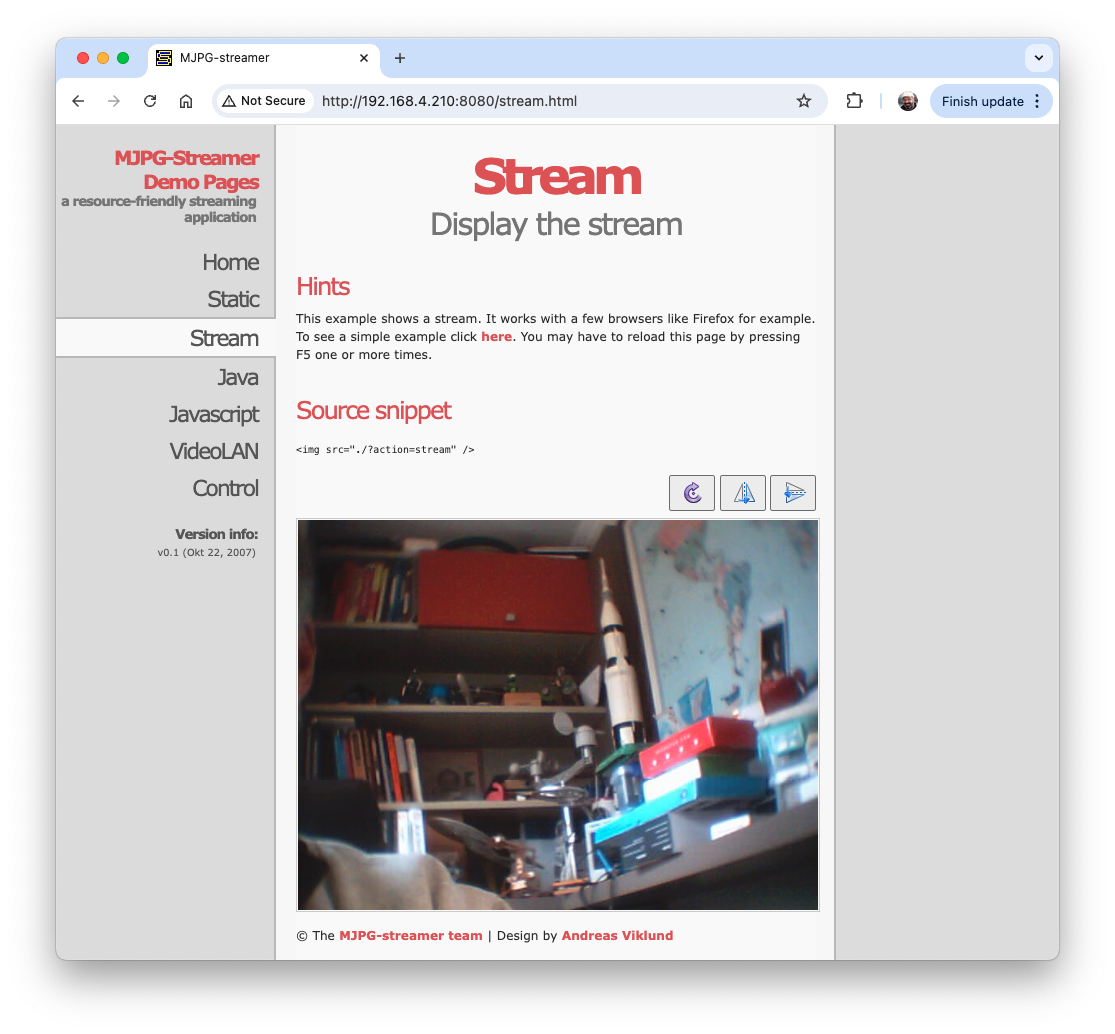Select the VideoLAN sidebar menu item
The height and width of the screenshot is (1034, 1115).
(x=213, y=451)
